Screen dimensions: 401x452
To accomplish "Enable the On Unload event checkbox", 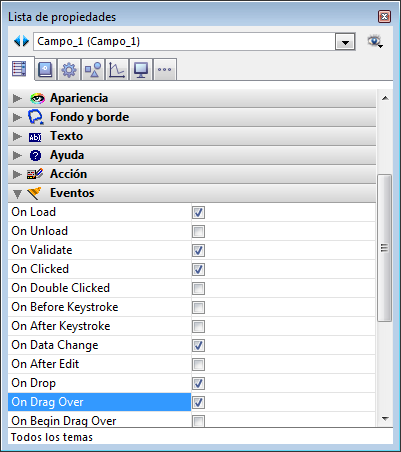I will [x=198, y=231].
